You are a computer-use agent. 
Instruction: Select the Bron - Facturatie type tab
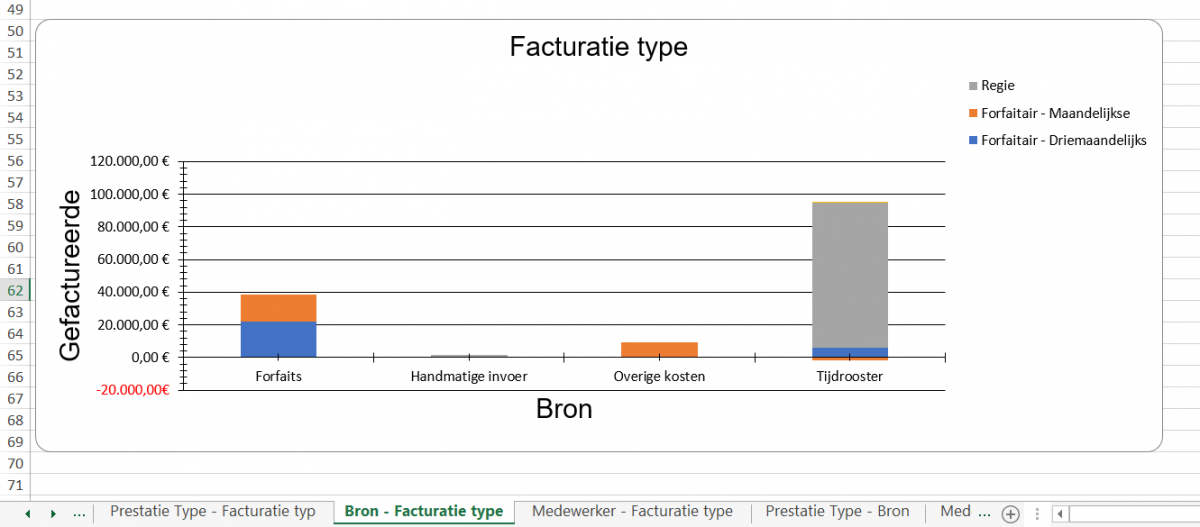pos(423,511)
